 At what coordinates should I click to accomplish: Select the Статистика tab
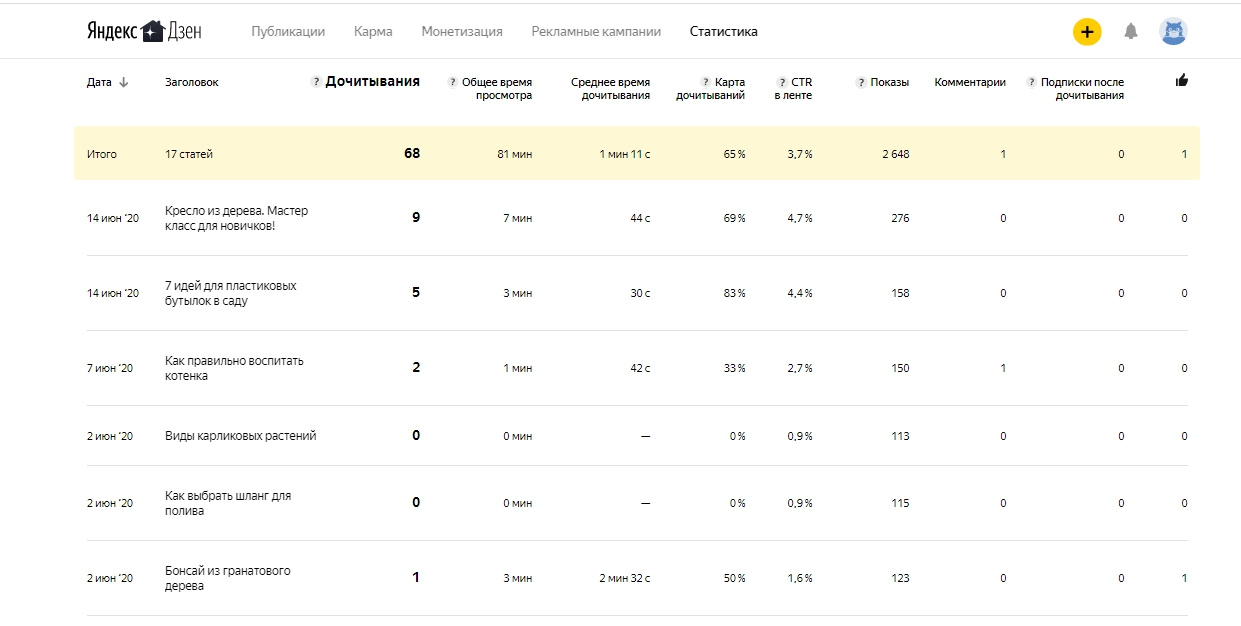pos(723,32)
